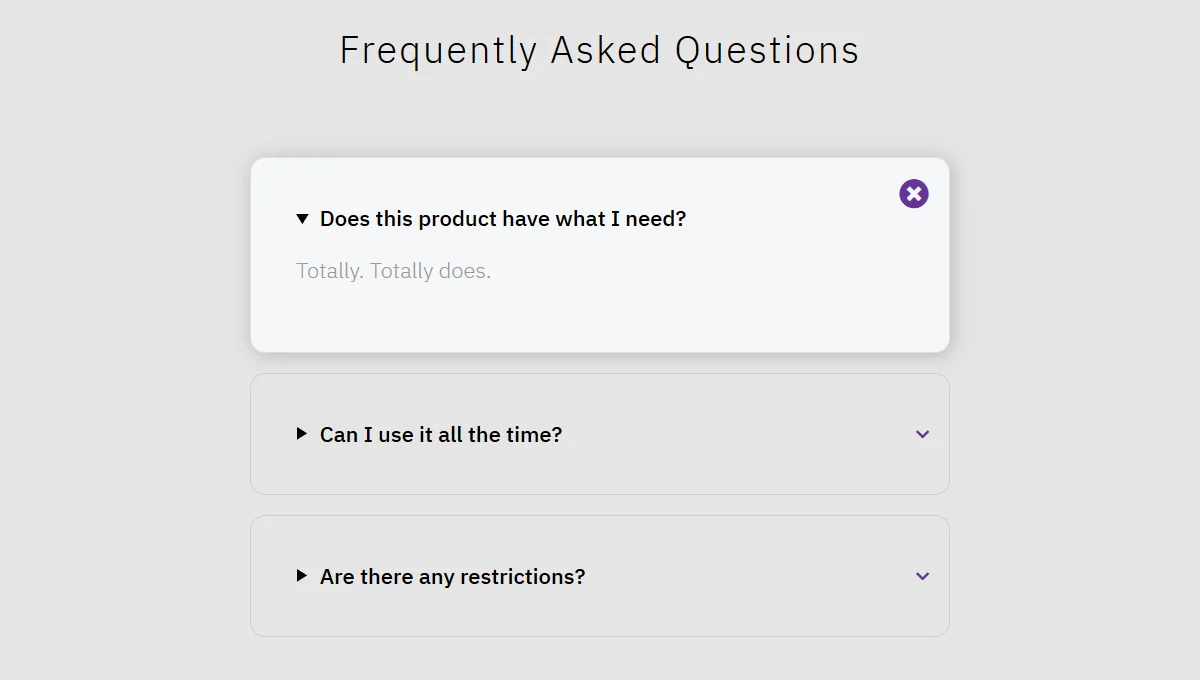Screen dimensions: 1200x680
Task: Expand triangle beside "Are there any restrictions?"
Action: point(302,576)
